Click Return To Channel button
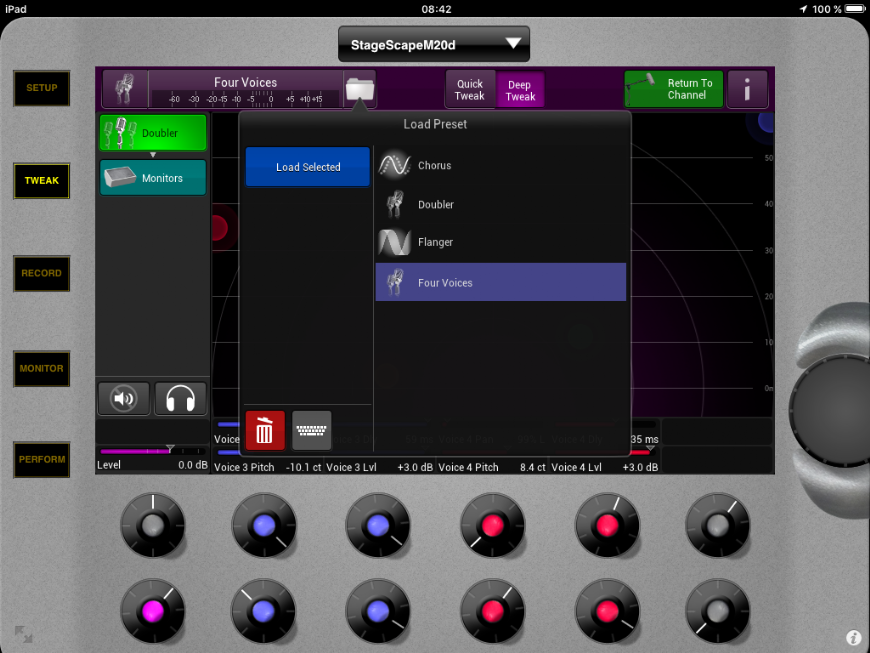 pos(673,89)
